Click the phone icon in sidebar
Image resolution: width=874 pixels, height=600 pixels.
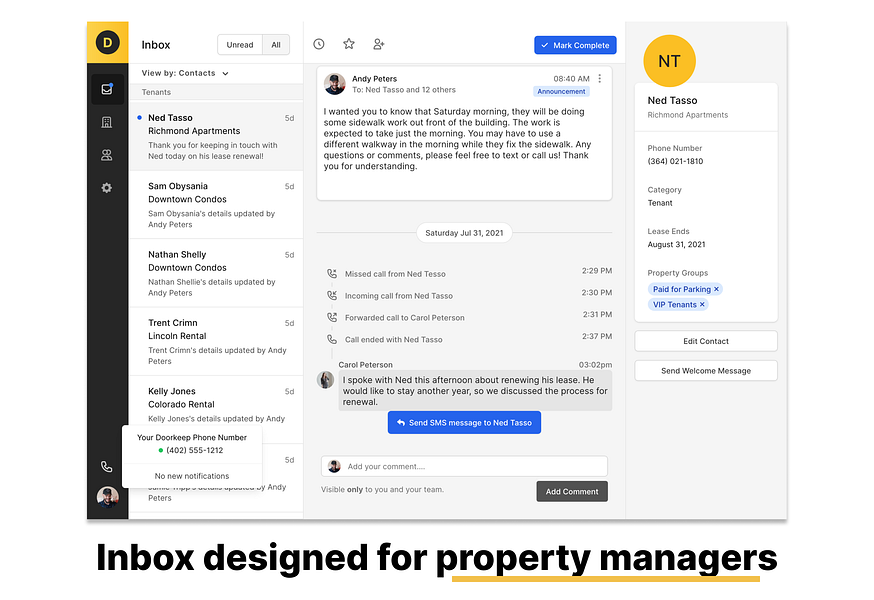pos(106,467)
